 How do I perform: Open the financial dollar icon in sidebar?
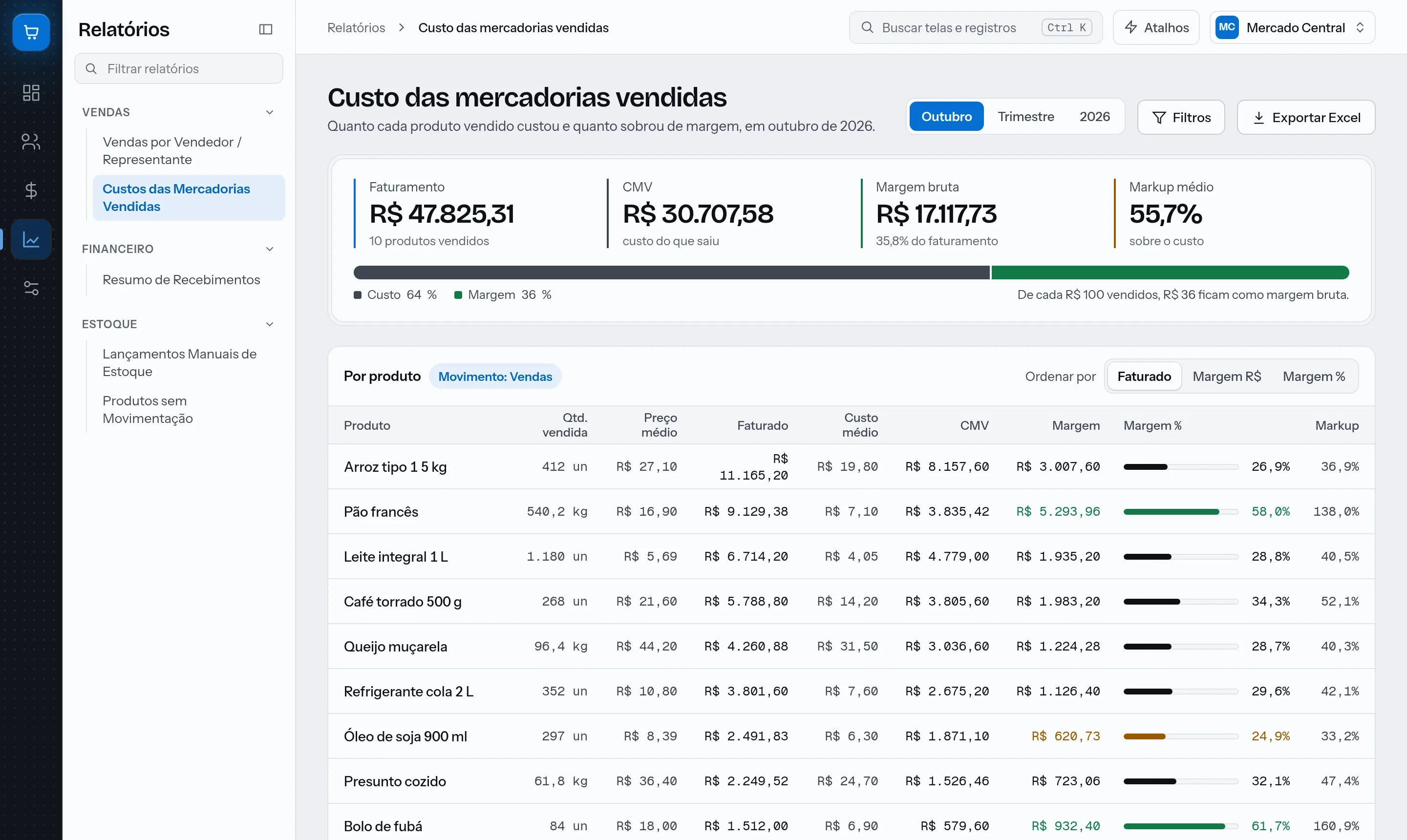31,190
